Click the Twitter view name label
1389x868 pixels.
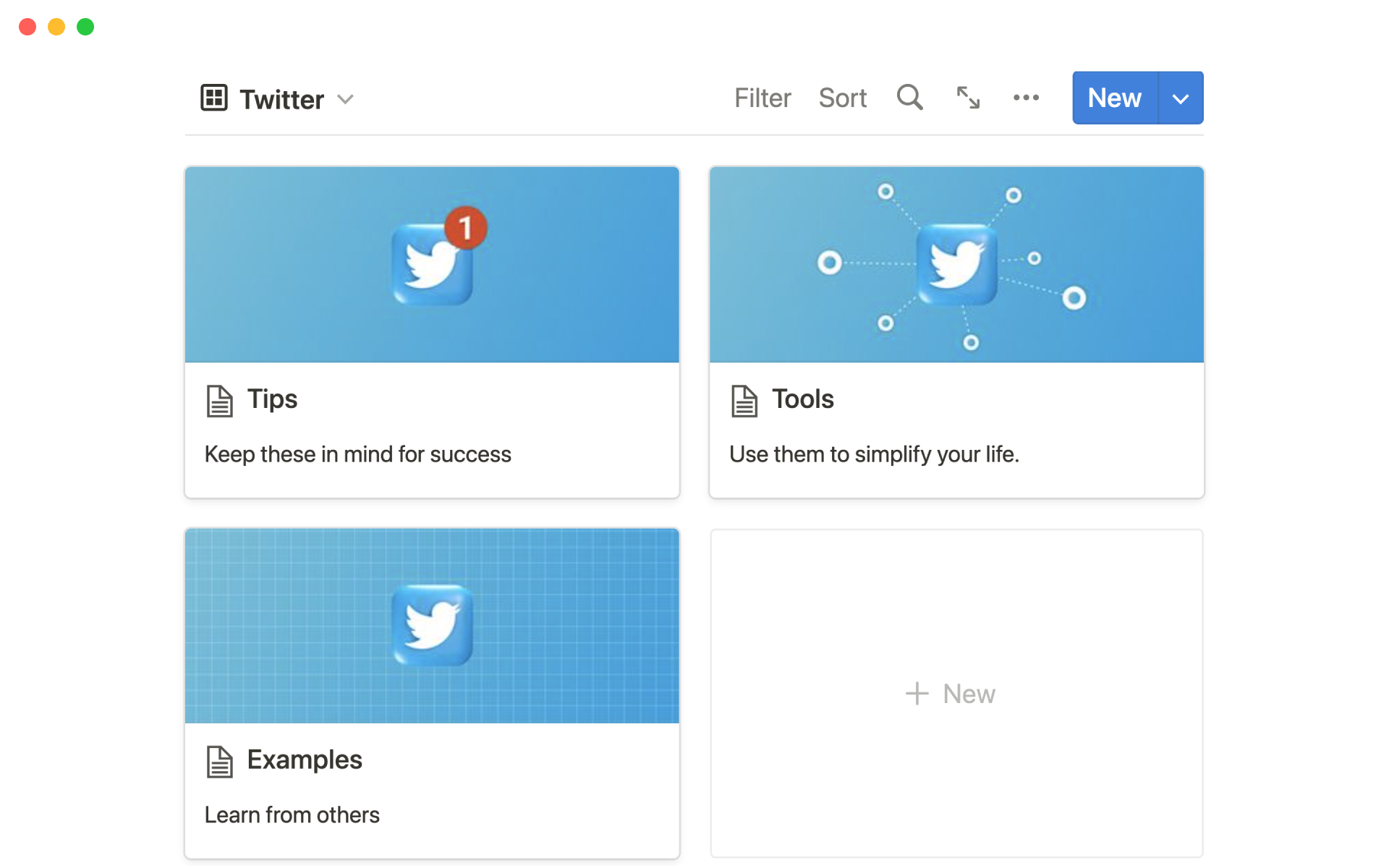tap(281, 99)
